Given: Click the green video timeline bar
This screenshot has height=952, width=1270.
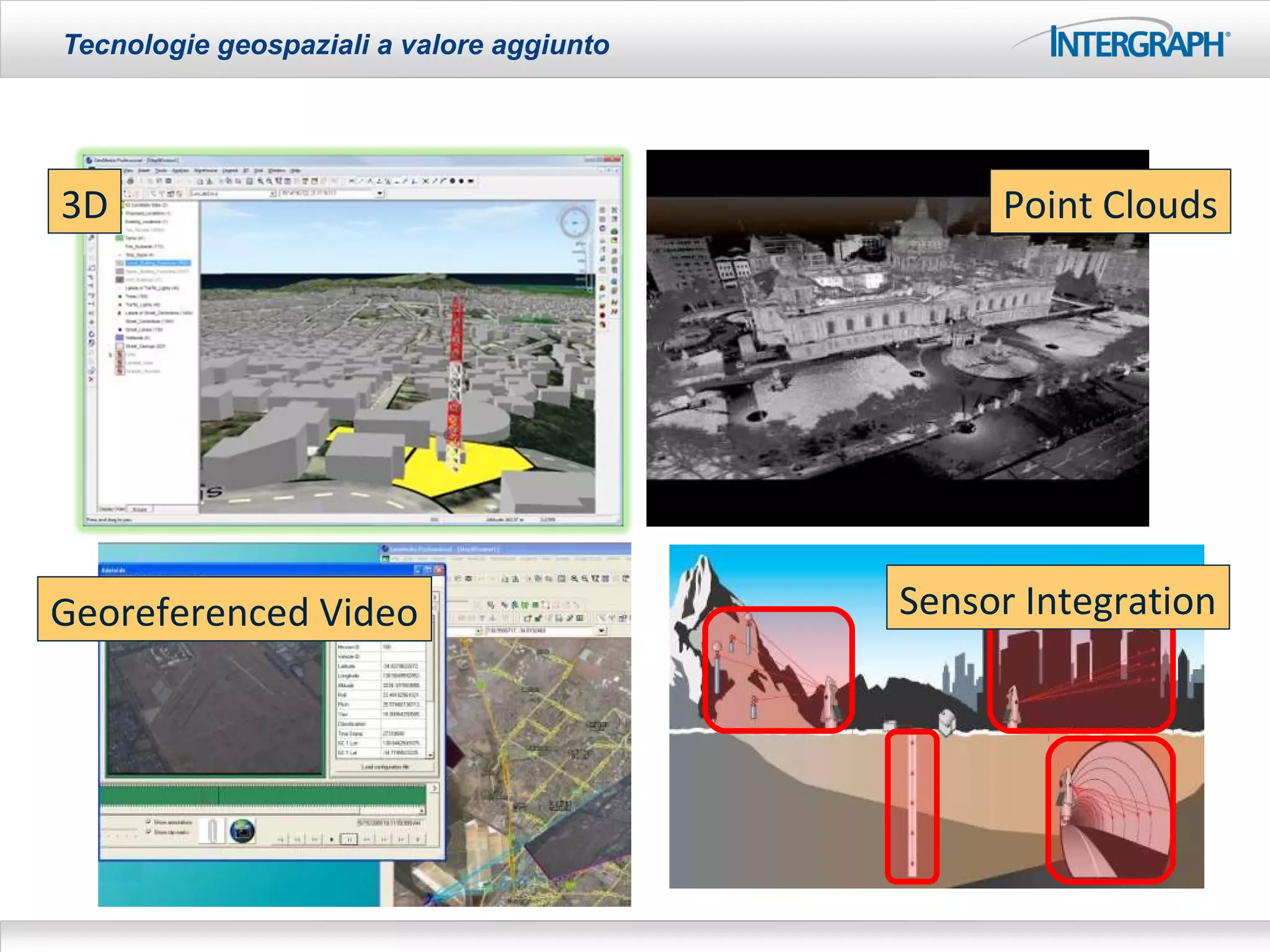Looking at the screenshot, I should 263,795.
